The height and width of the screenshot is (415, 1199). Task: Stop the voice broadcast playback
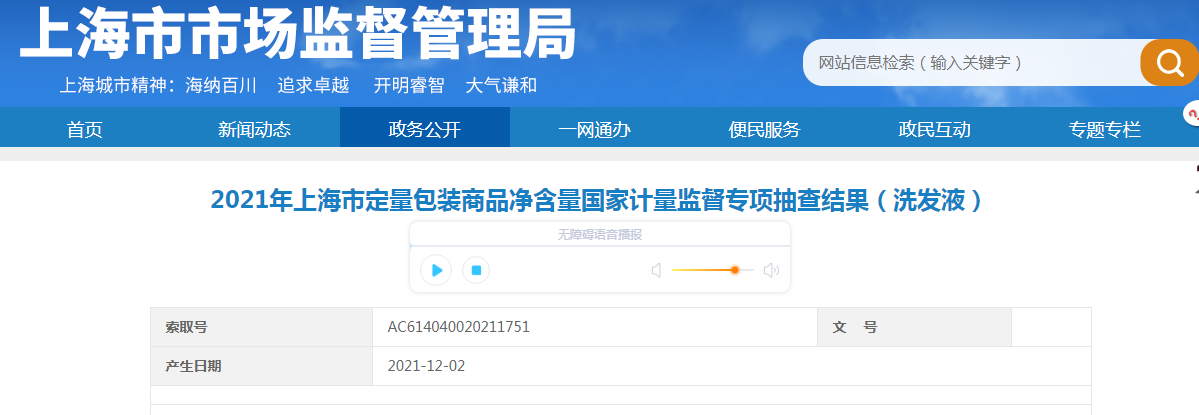click(476, 270)
